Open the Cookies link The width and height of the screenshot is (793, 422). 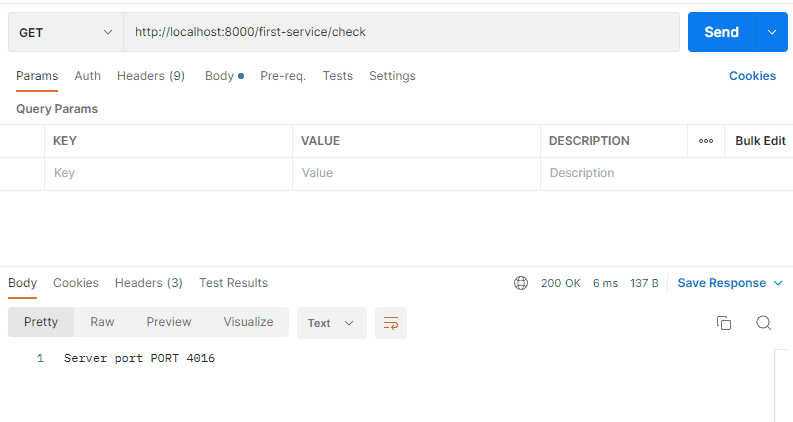tap(752, 76)
